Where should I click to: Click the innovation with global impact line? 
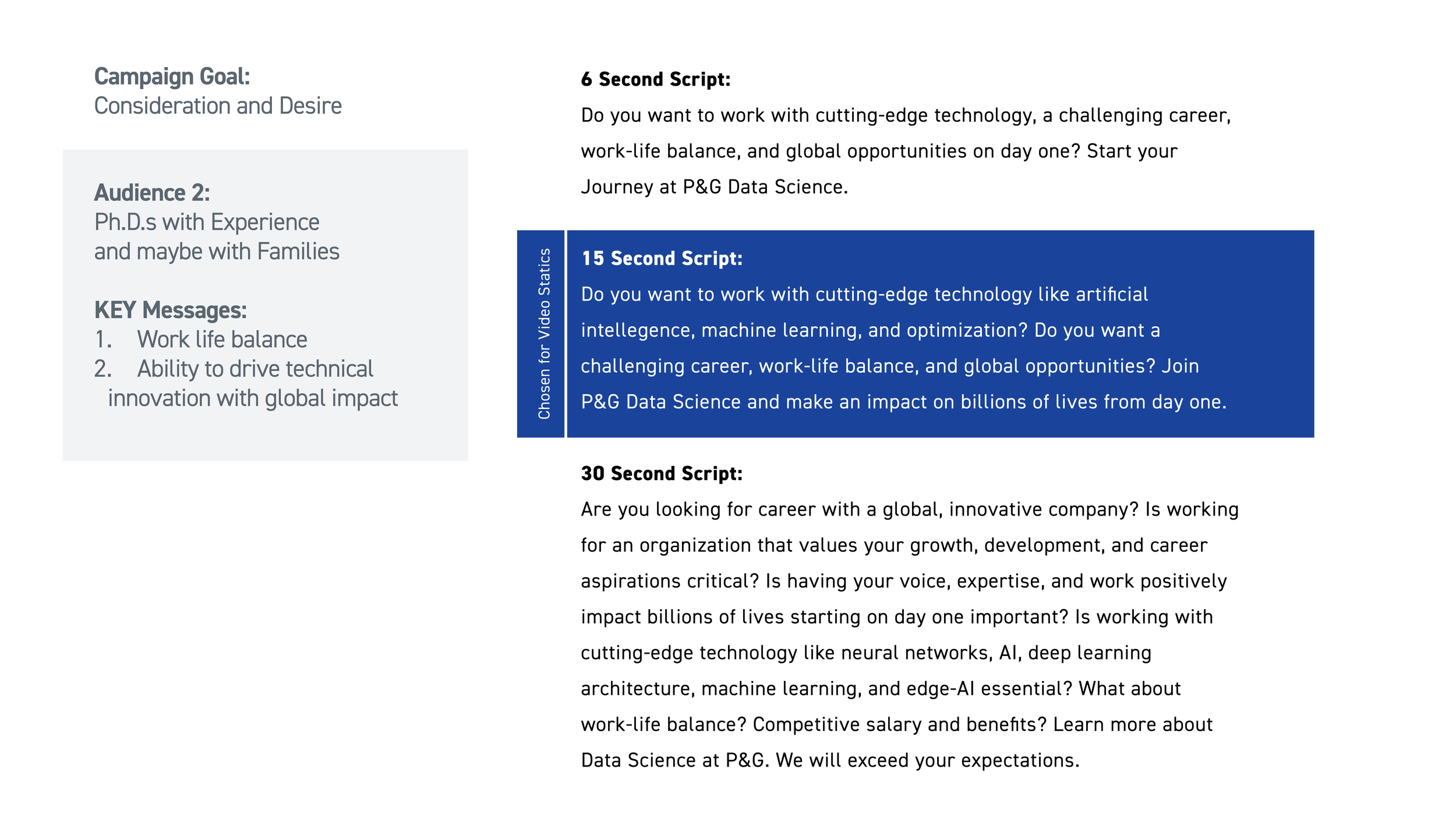[x=253, y=398]
